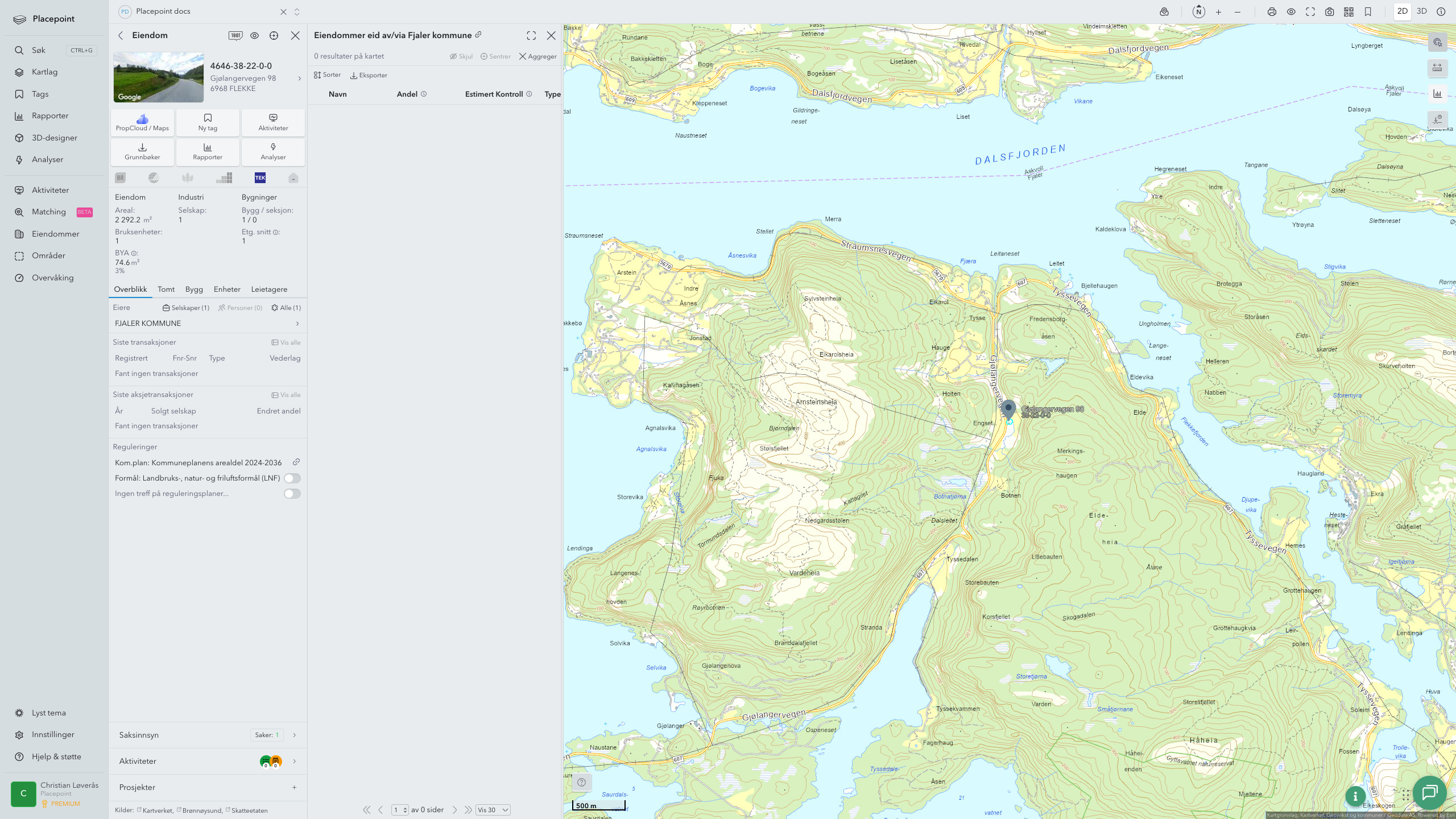Click the Søk search field in sidebar

tap(56, 51)
